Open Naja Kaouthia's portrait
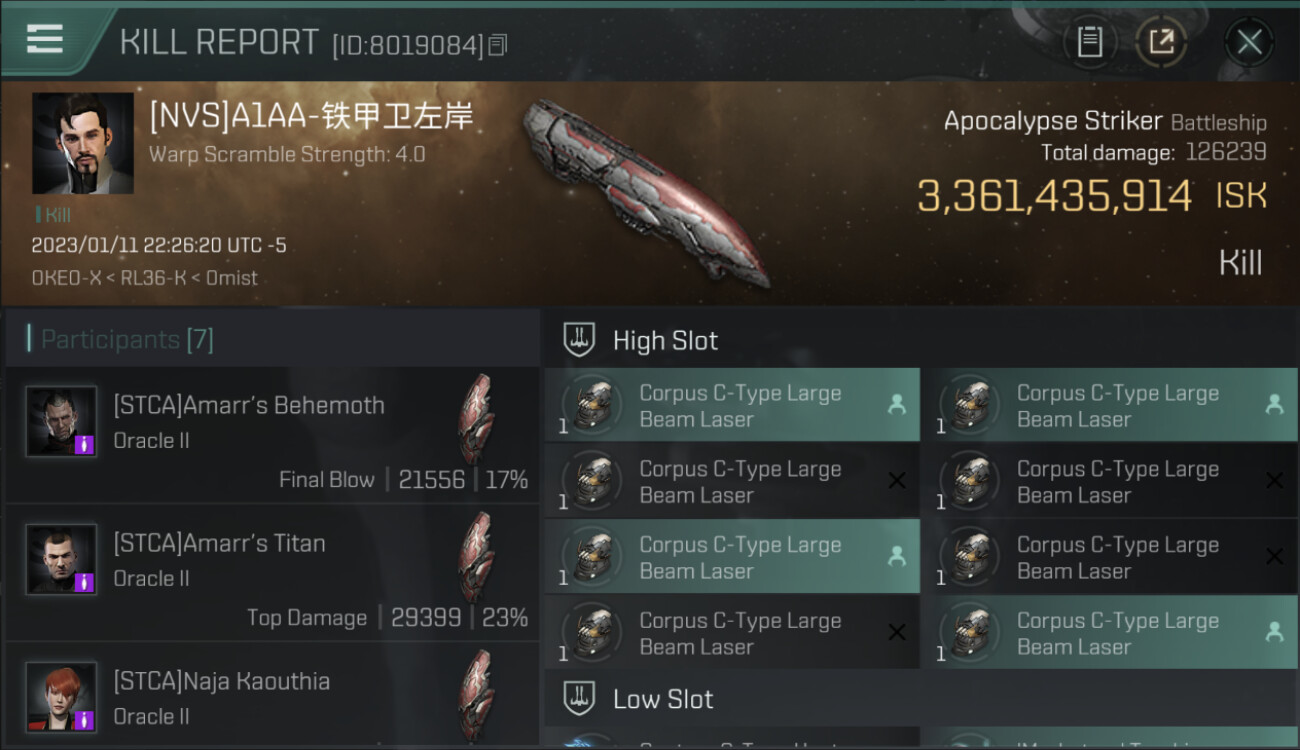Image resolution: width=1300 pixels, height=750 pixels. click(61, 697)
